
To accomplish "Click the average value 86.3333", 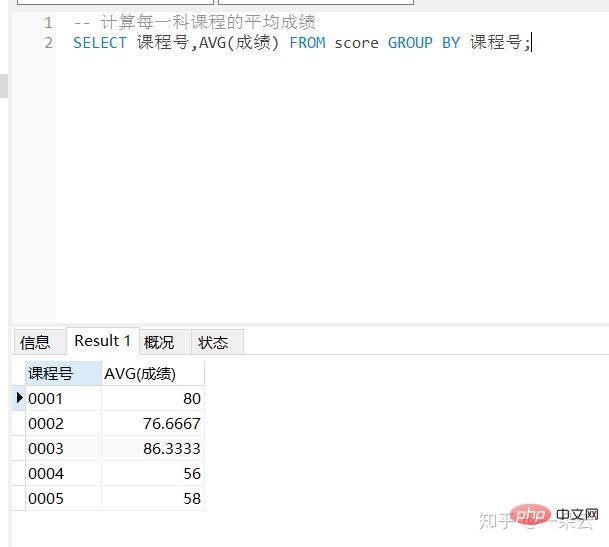I will point(153,448).
